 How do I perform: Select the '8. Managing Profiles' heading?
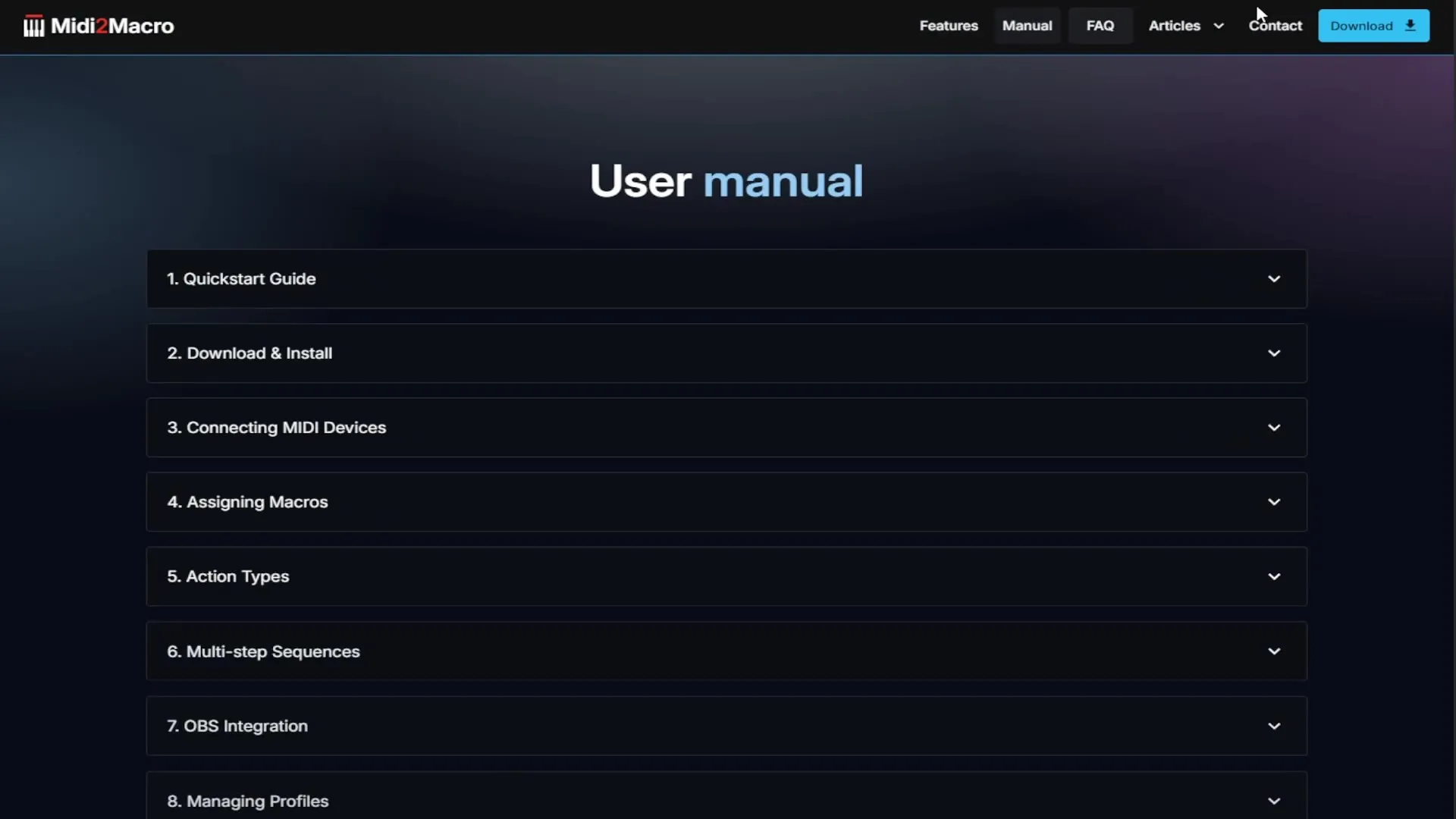248,801
